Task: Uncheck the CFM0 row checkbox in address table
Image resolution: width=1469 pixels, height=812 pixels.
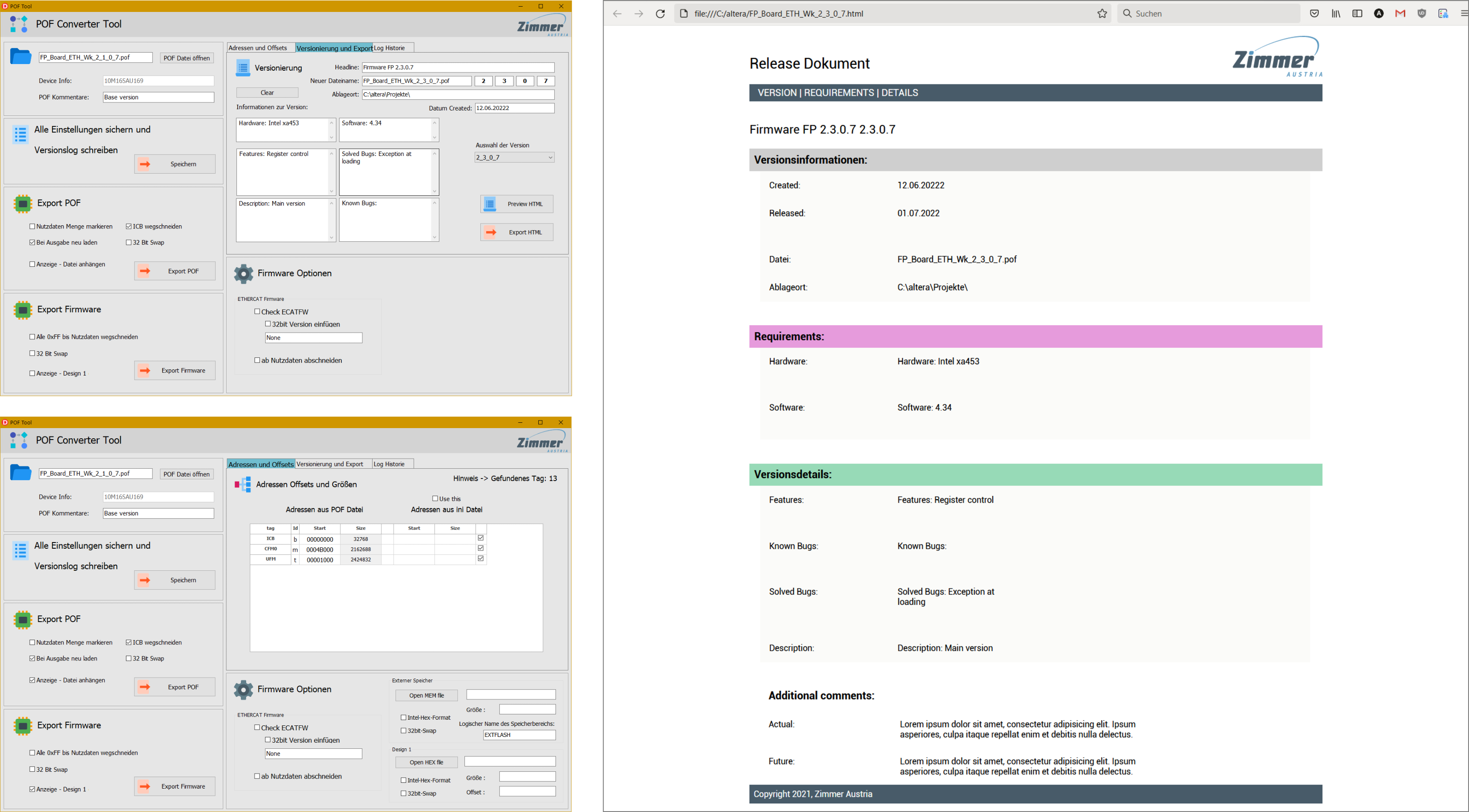Action: (481, 549)
